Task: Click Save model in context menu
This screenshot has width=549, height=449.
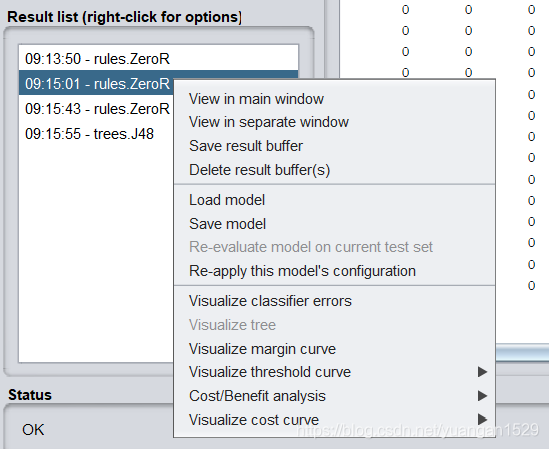Action: (334, 224)
